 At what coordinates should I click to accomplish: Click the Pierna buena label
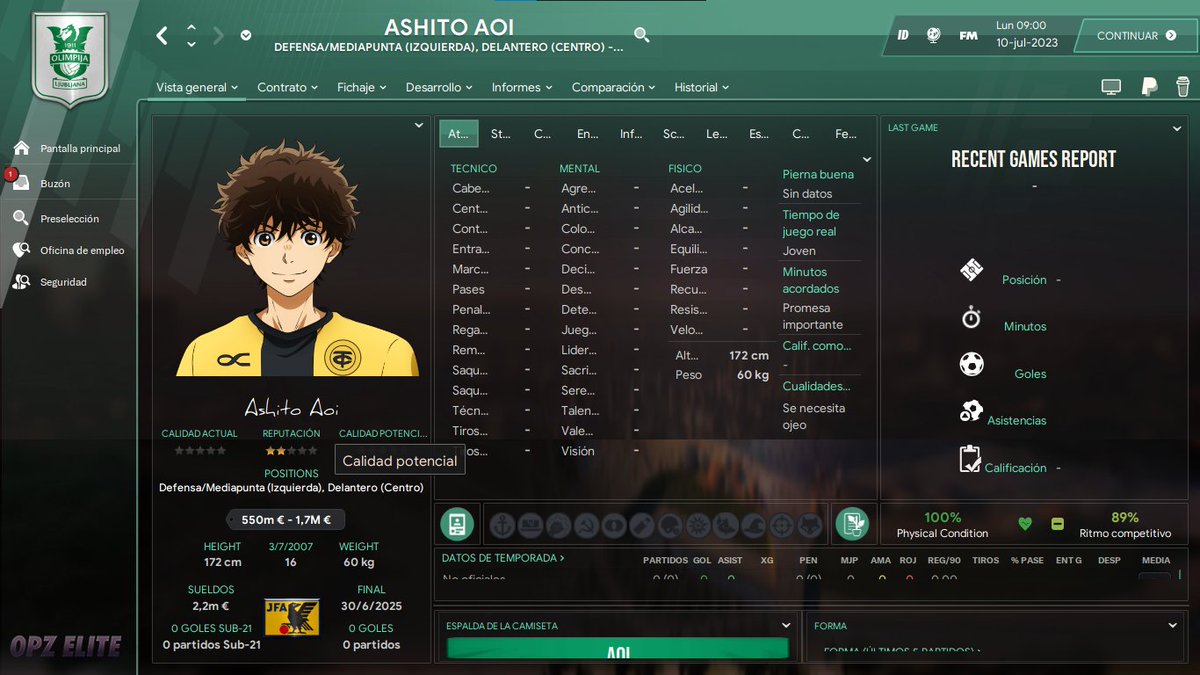[818, 174]
